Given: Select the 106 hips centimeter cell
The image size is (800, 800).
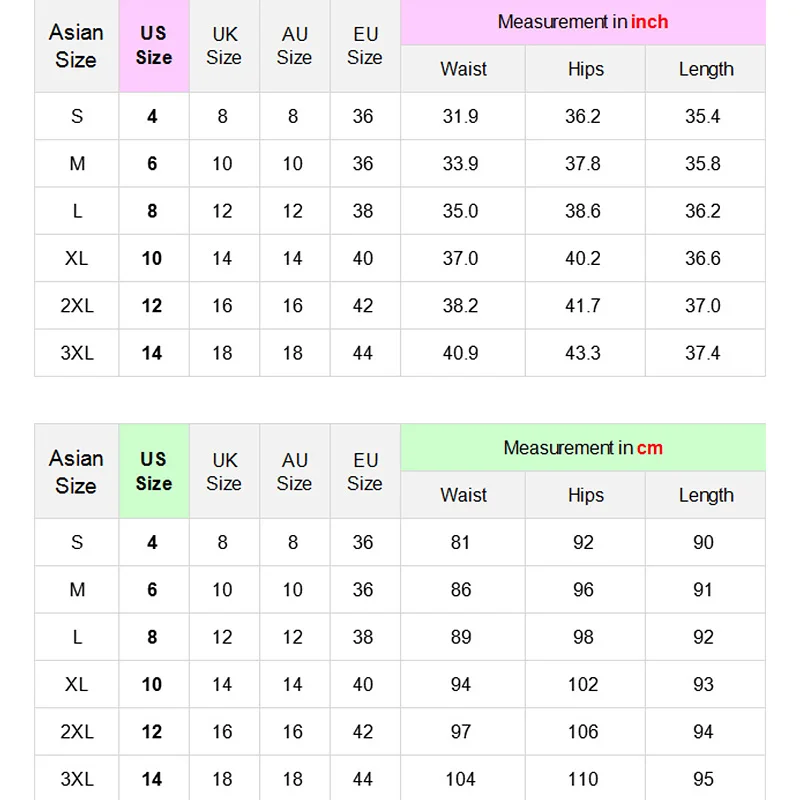Looking at the screenshot, I should (583, 732).
